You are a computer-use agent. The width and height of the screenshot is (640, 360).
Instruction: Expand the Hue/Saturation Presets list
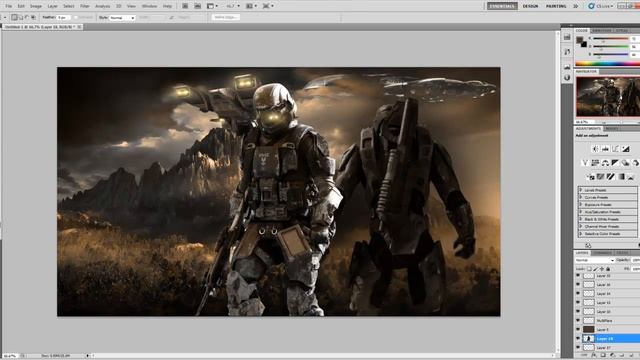(581, 212)
